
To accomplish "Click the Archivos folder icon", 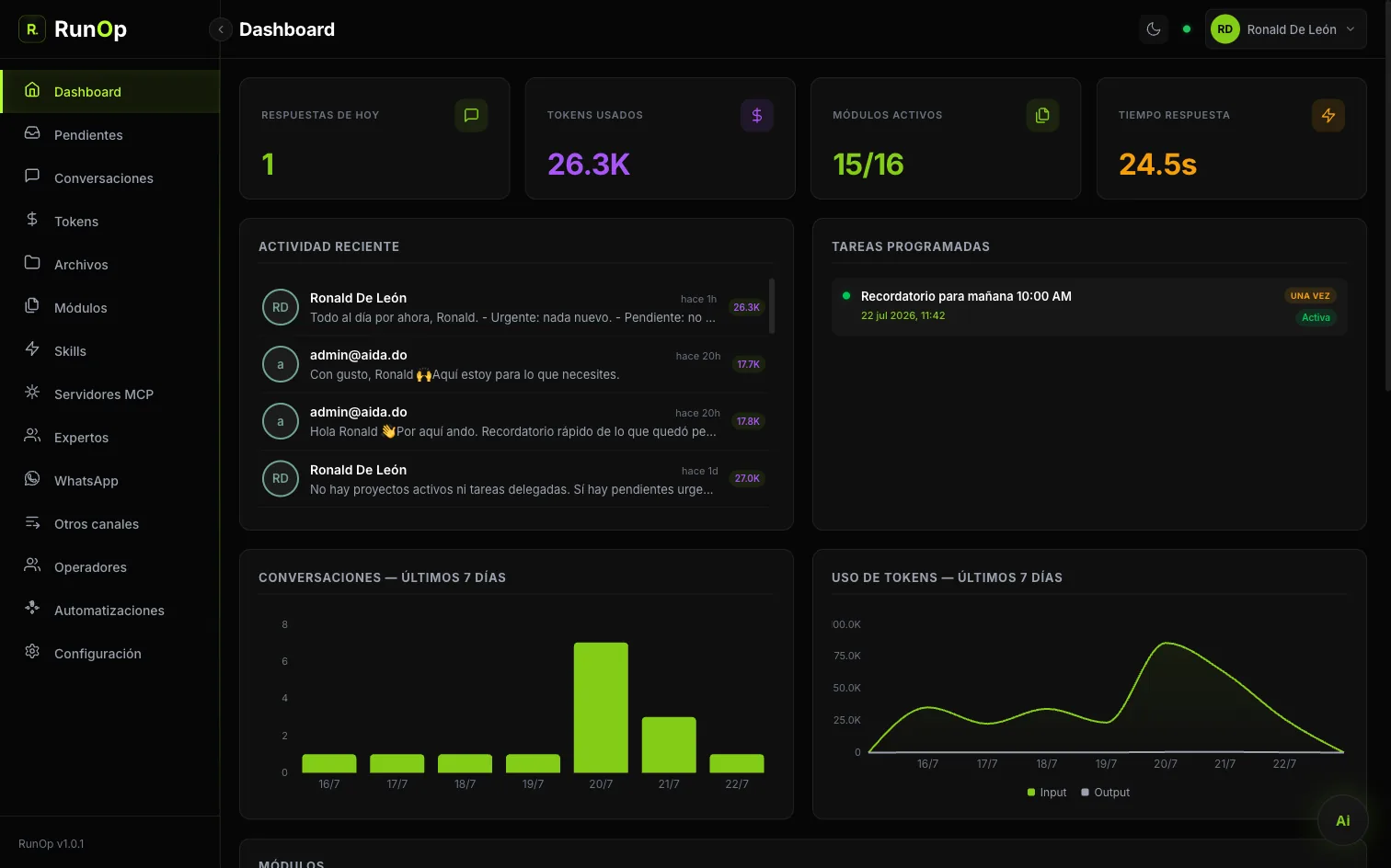I will pos(32,263).
